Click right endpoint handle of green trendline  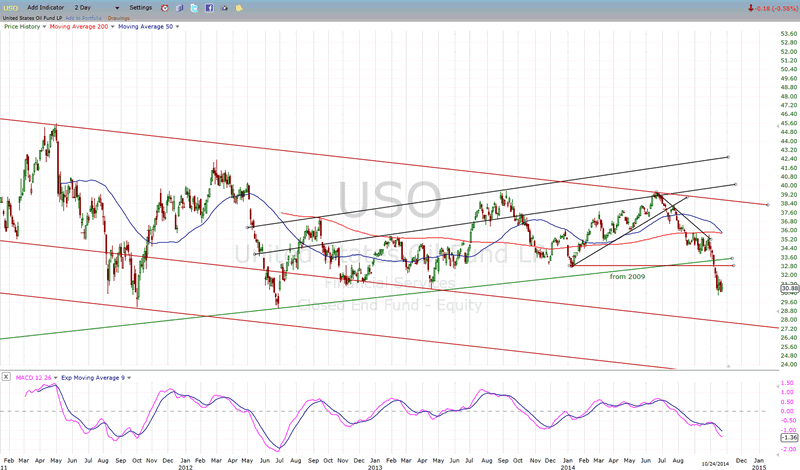pos(732,258)
